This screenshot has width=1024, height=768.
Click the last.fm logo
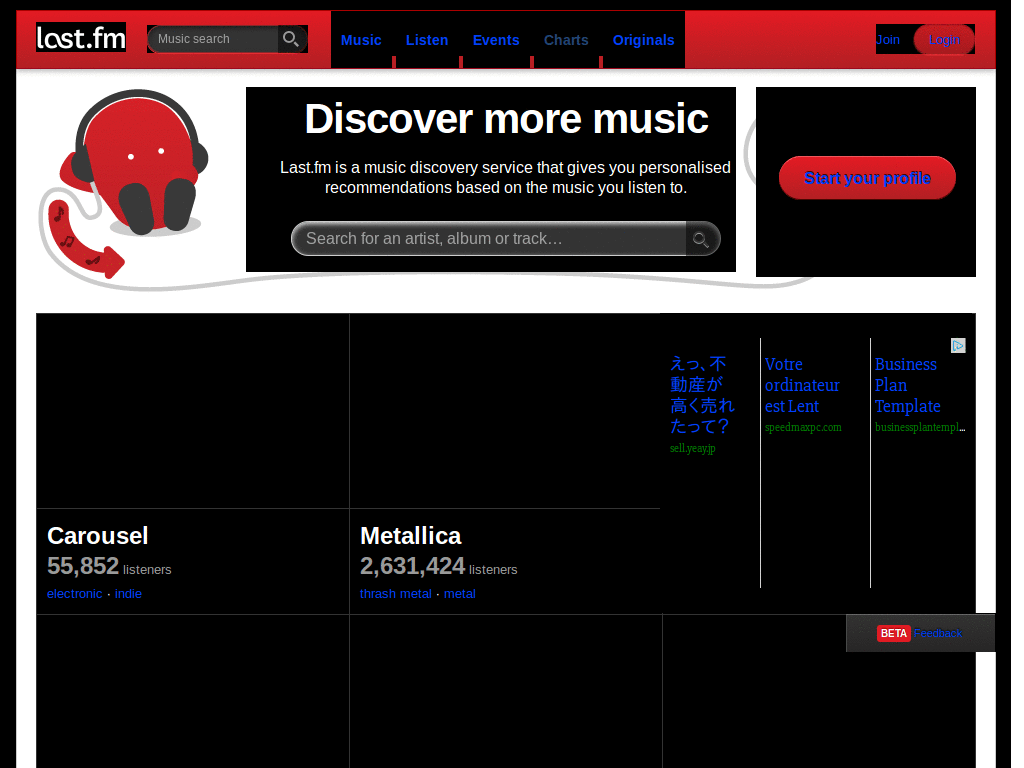coord(81,38)
